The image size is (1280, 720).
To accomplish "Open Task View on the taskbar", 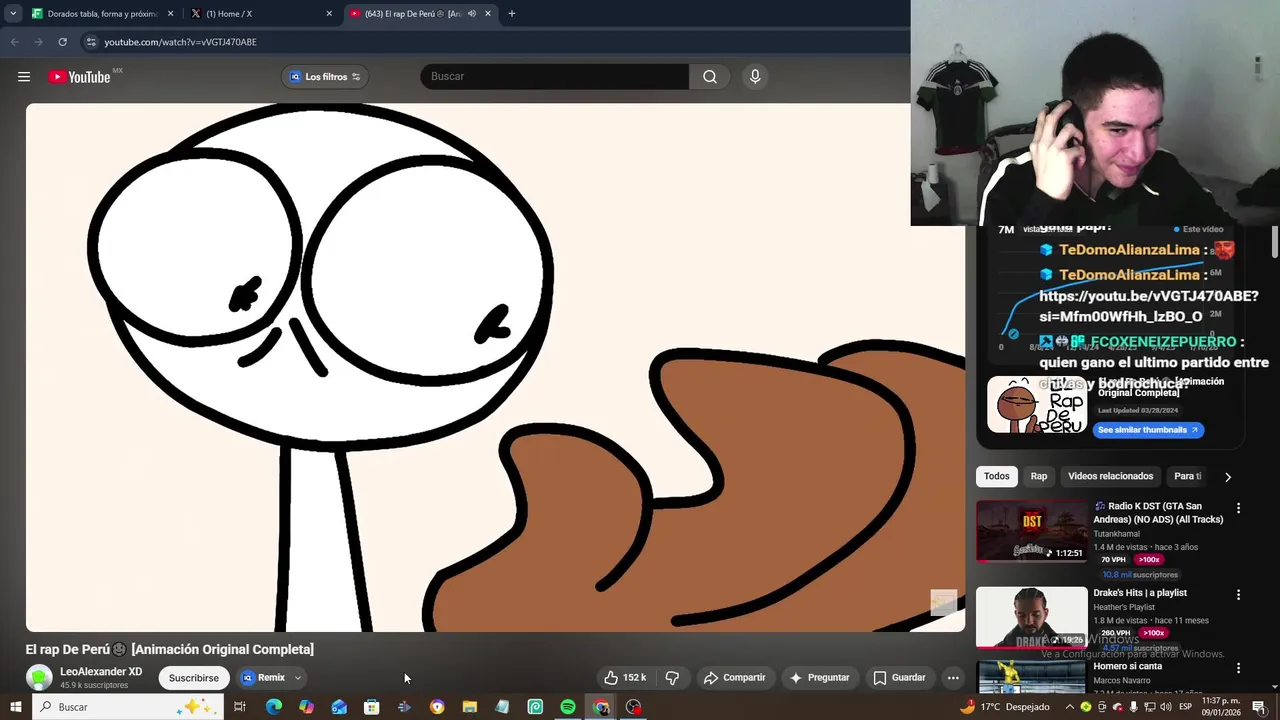I will [240, 707].
